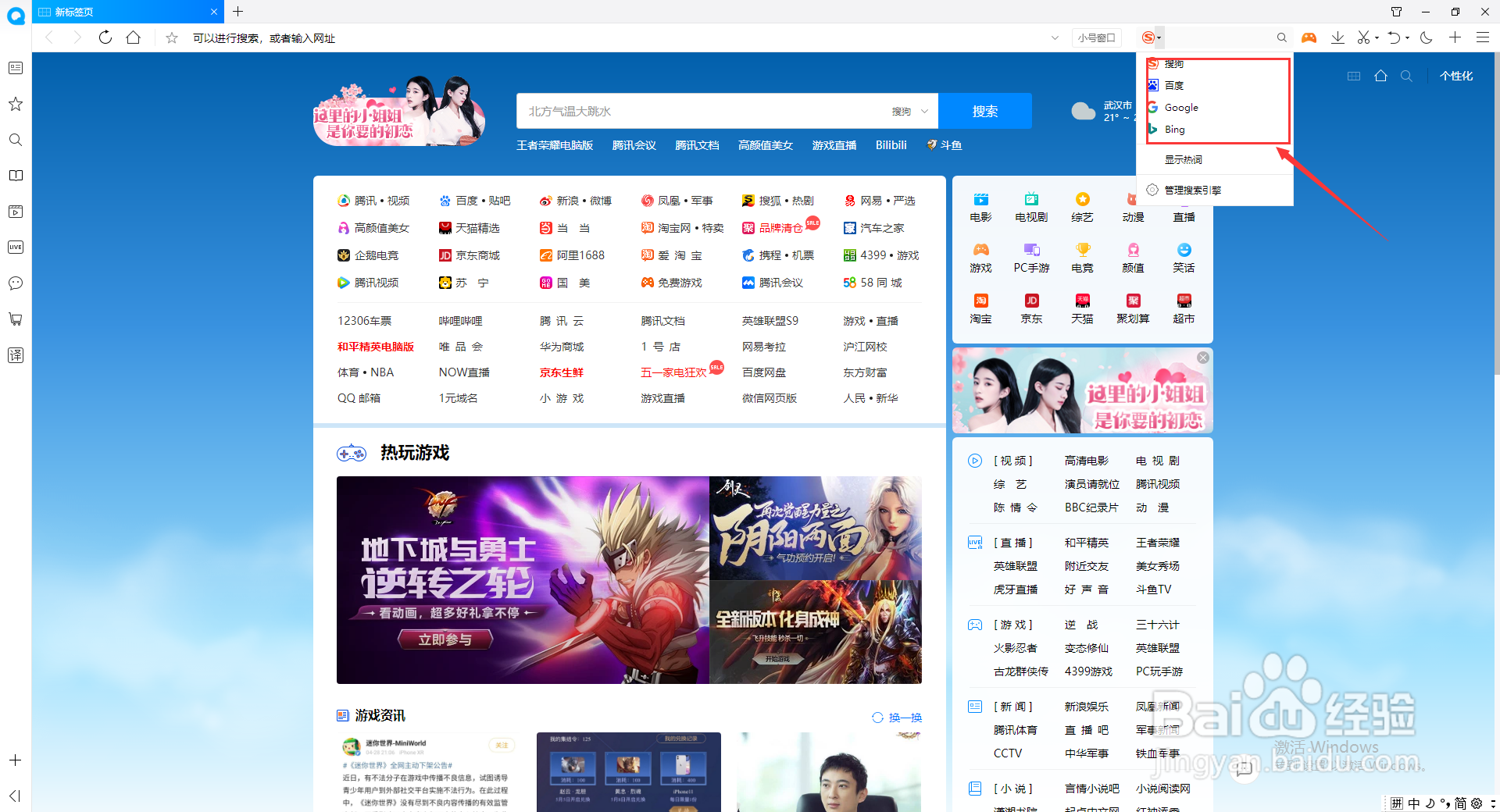The image size is (1500, 812).
Task: Open 京东商城 site link
Action: point(469,255)
